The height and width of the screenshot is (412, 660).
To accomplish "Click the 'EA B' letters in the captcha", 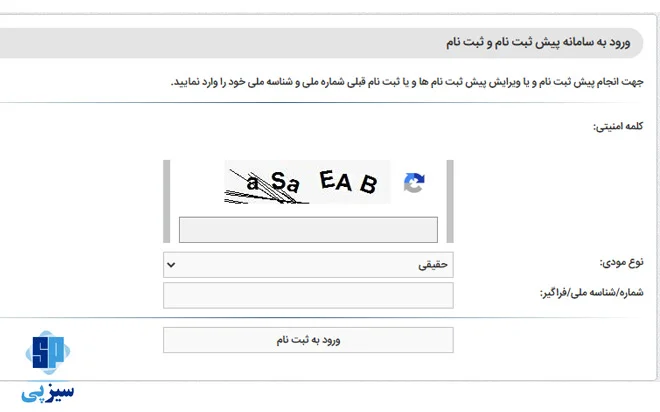I will [x=348, y=182].
